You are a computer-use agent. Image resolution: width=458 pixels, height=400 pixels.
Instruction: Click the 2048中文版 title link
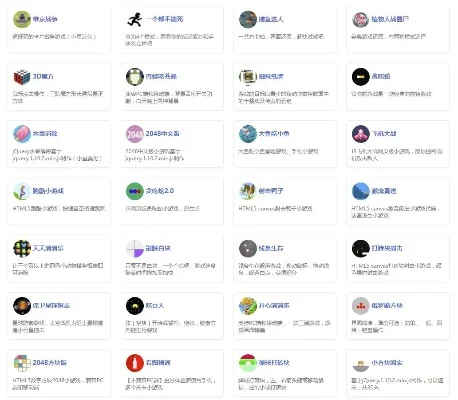[162, 134]
